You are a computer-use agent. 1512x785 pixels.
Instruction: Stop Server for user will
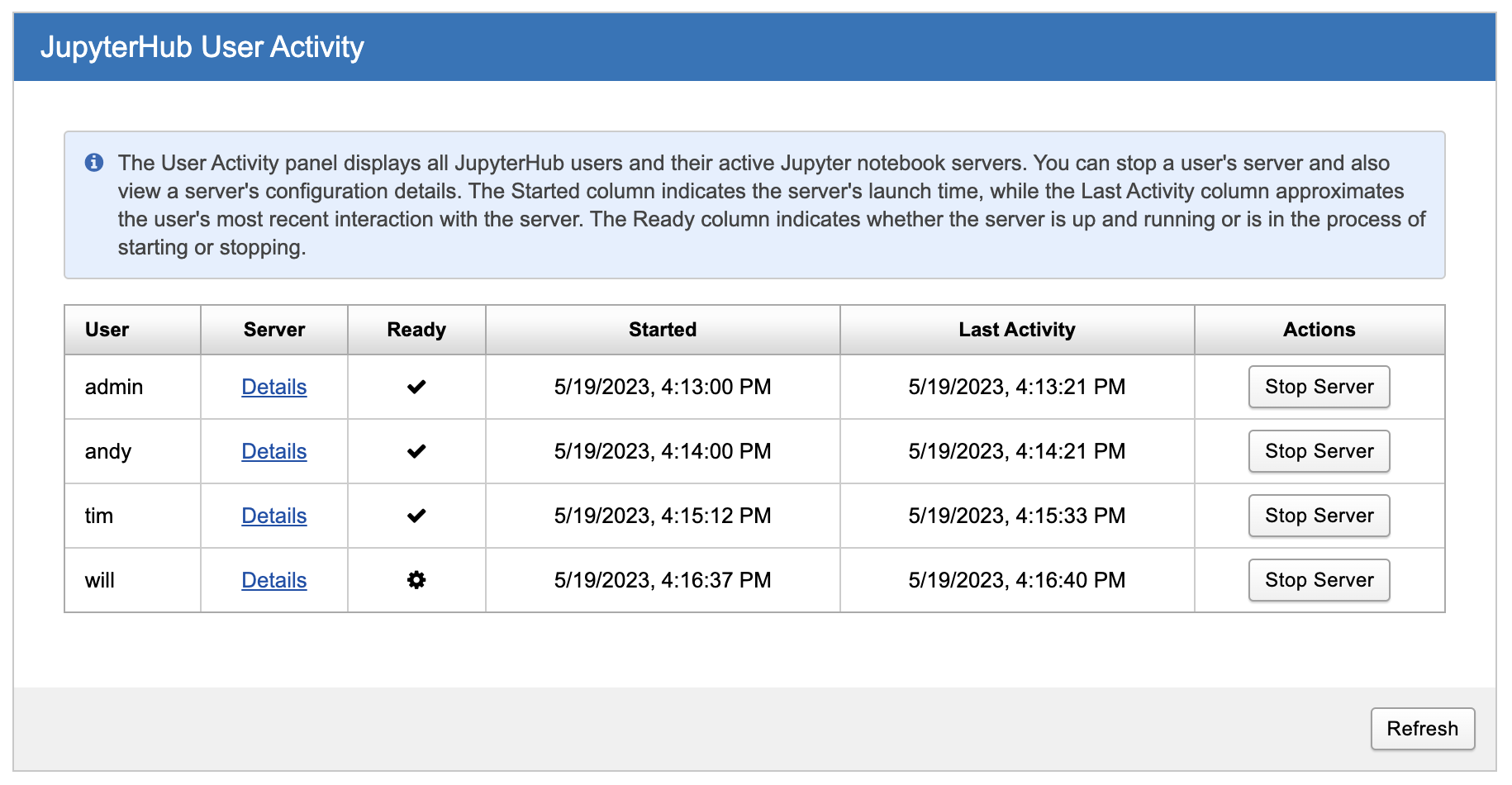1319,580
